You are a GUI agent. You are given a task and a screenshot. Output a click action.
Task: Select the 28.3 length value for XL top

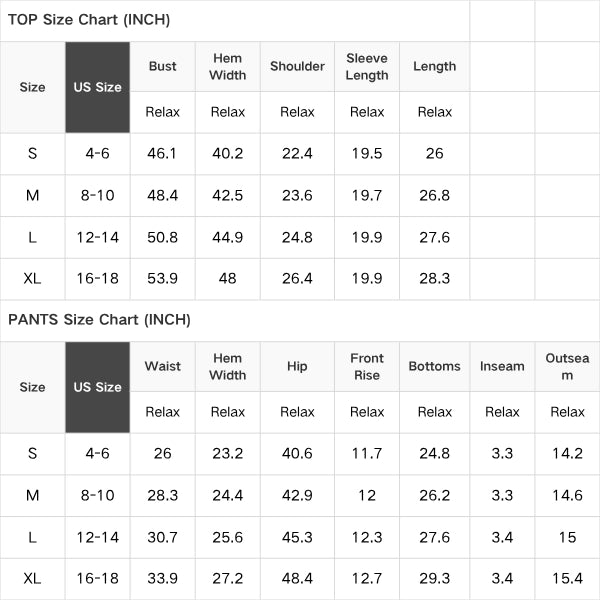434,278
